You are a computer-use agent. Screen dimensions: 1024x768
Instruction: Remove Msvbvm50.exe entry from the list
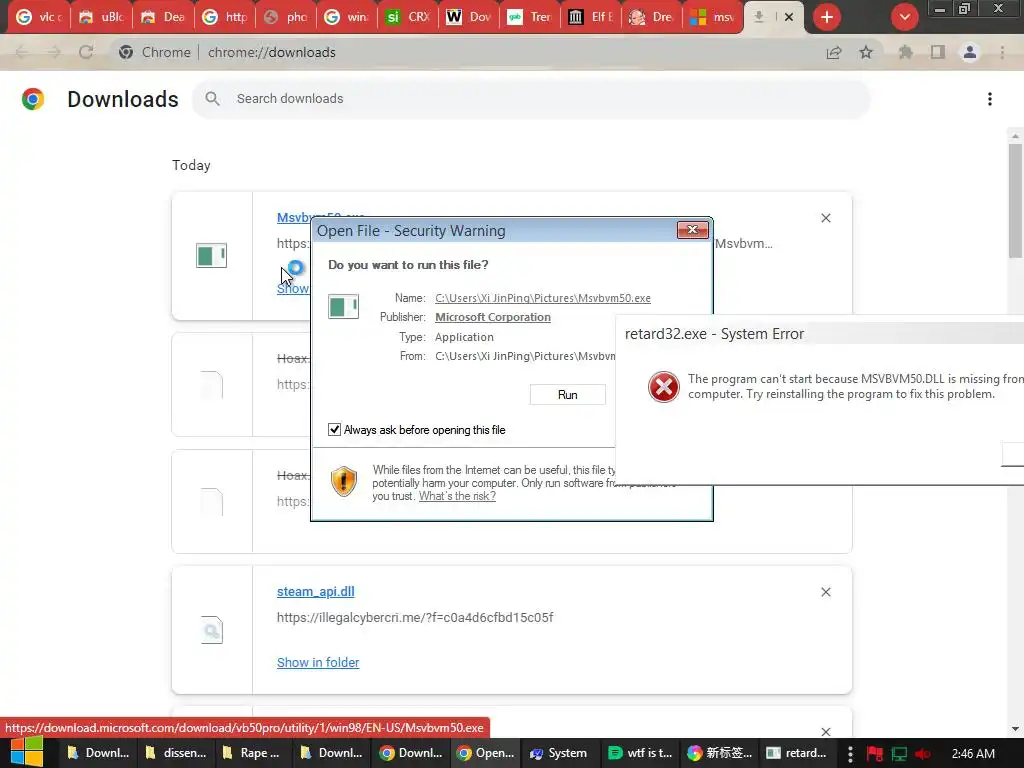click(x=825, y=218)
